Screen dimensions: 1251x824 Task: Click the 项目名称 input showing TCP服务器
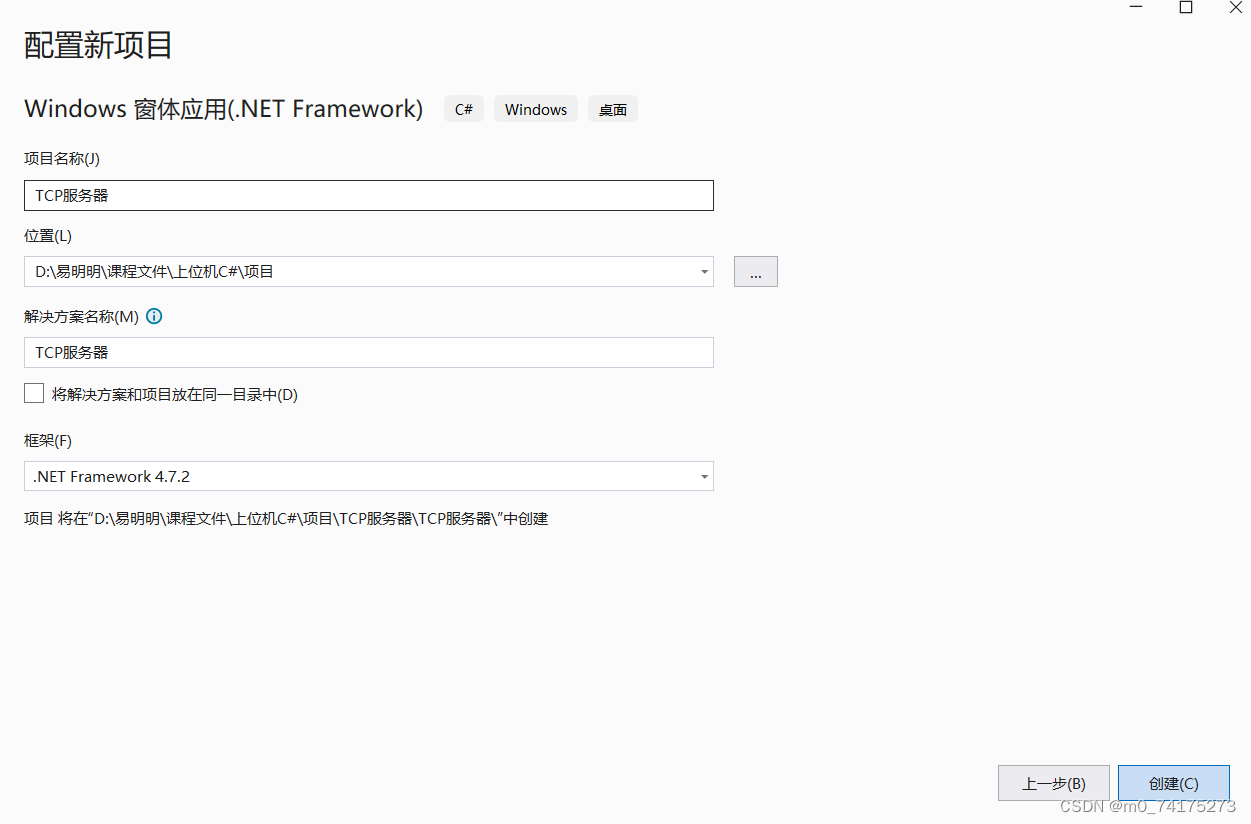368,195
